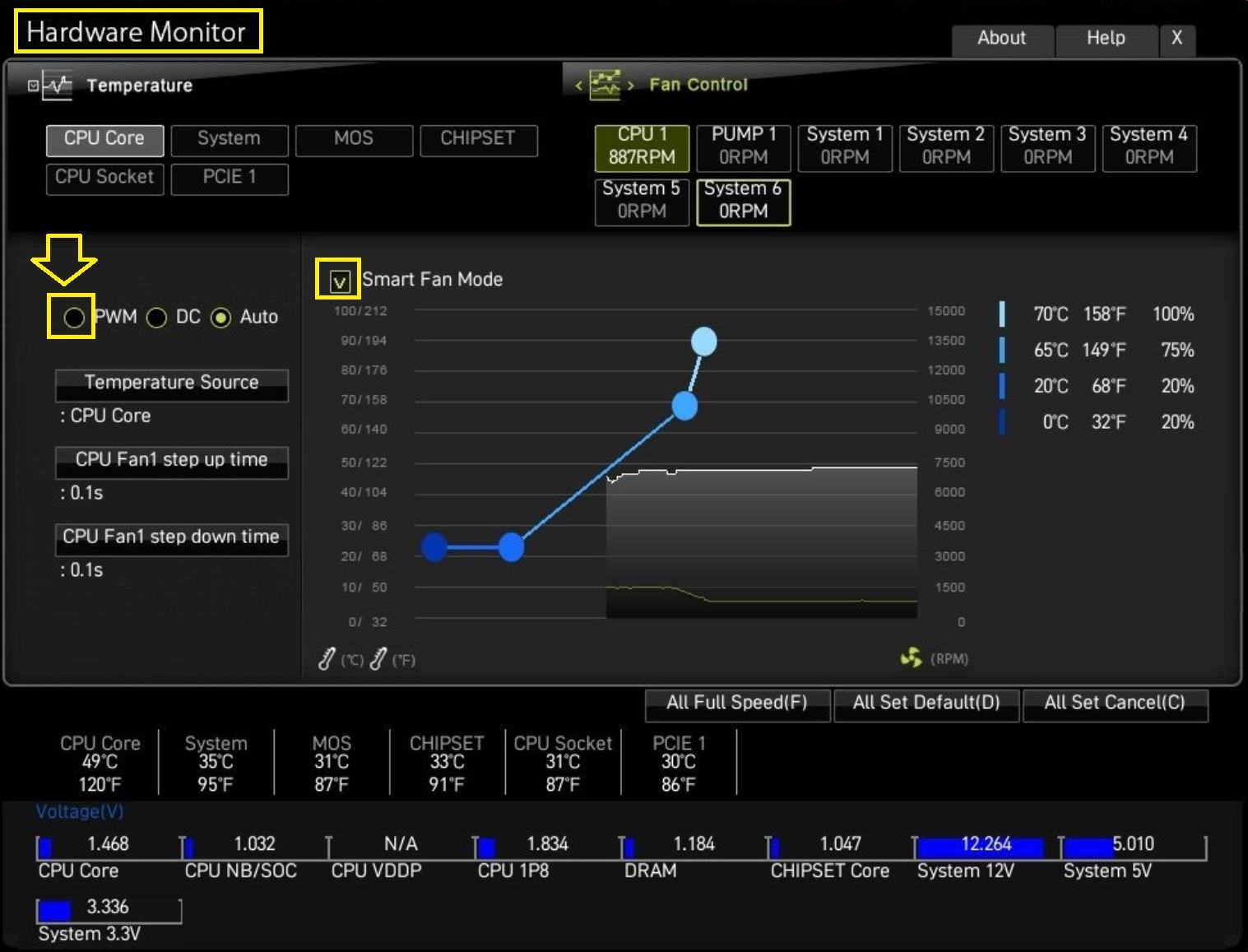Click the 70°C 158°F 100% legend row
This screenshot has height=952, width=1248.
point(1097,314)
